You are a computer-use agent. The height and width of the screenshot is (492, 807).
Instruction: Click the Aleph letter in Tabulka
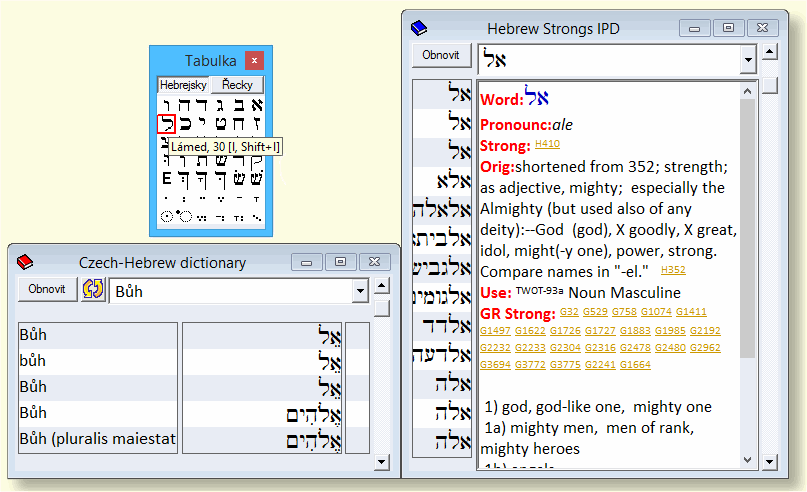coord(255,104)
